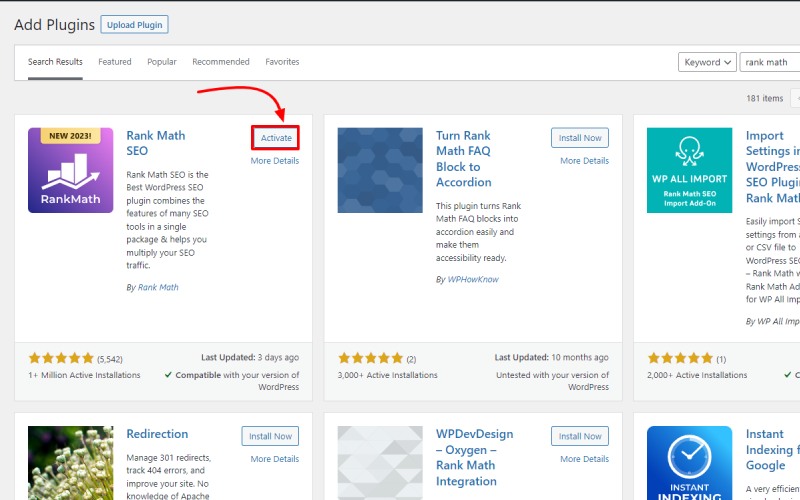Image resolution: width=800 pixels, height=500 pixels.
Task: Open More Details for Rank Math SEO
Action: 274,161
